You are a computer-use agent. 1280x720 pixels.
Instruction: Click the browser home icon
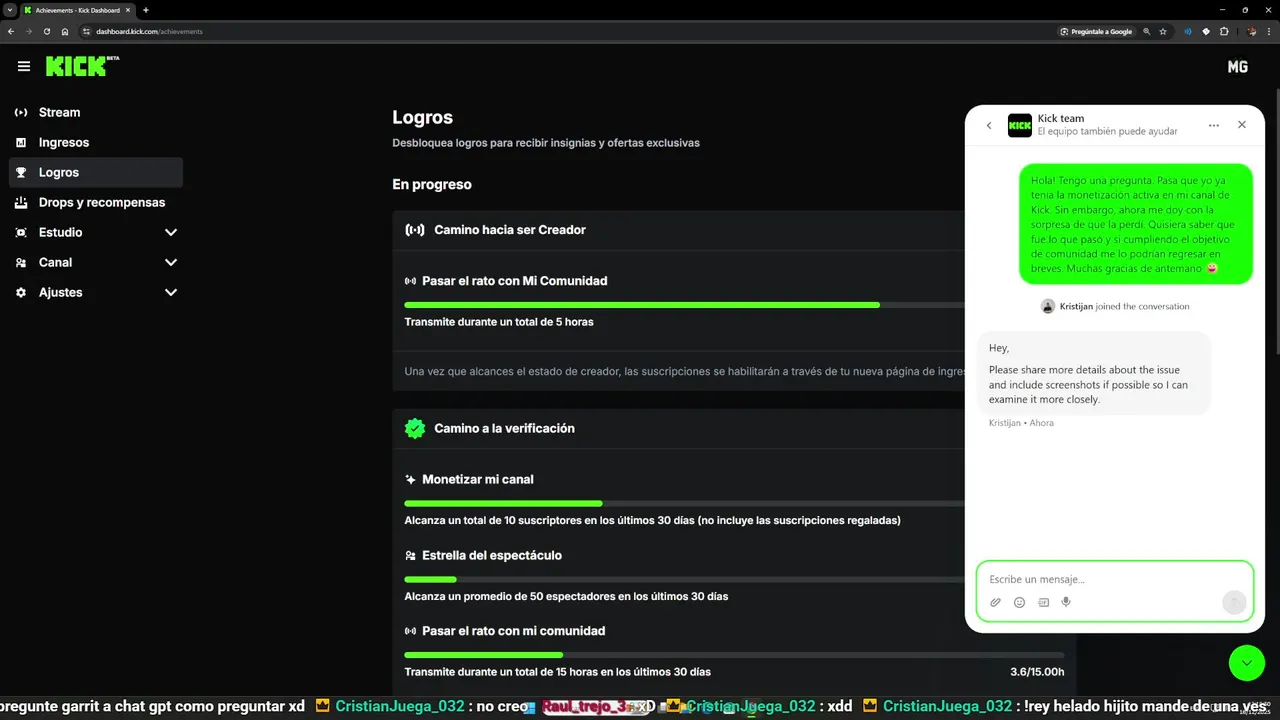point(65,31)
